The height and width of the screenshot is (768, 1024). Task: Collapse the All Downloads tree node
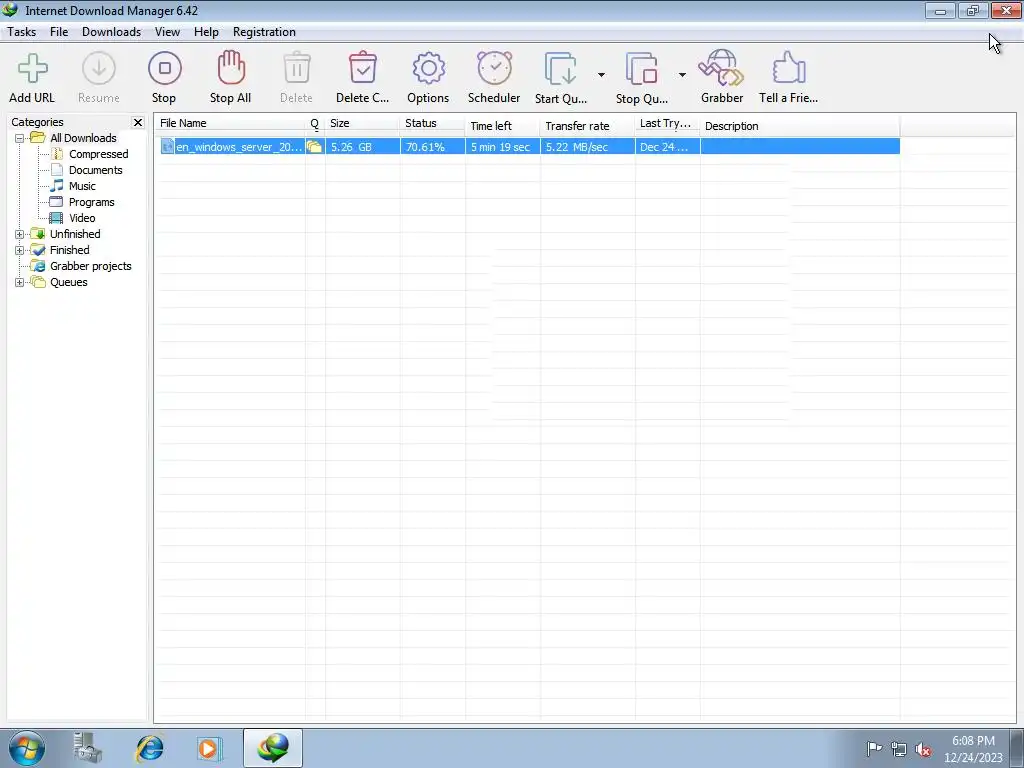click(x=20, y=138)
